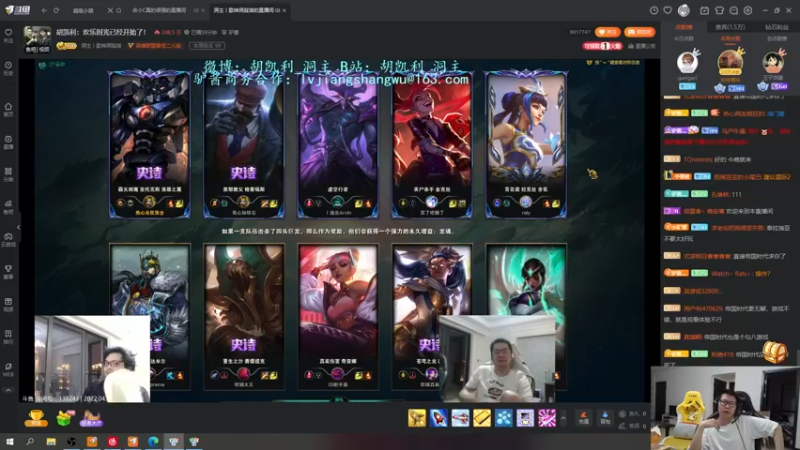Send the blue snowflake gift

tap(504, 418)
